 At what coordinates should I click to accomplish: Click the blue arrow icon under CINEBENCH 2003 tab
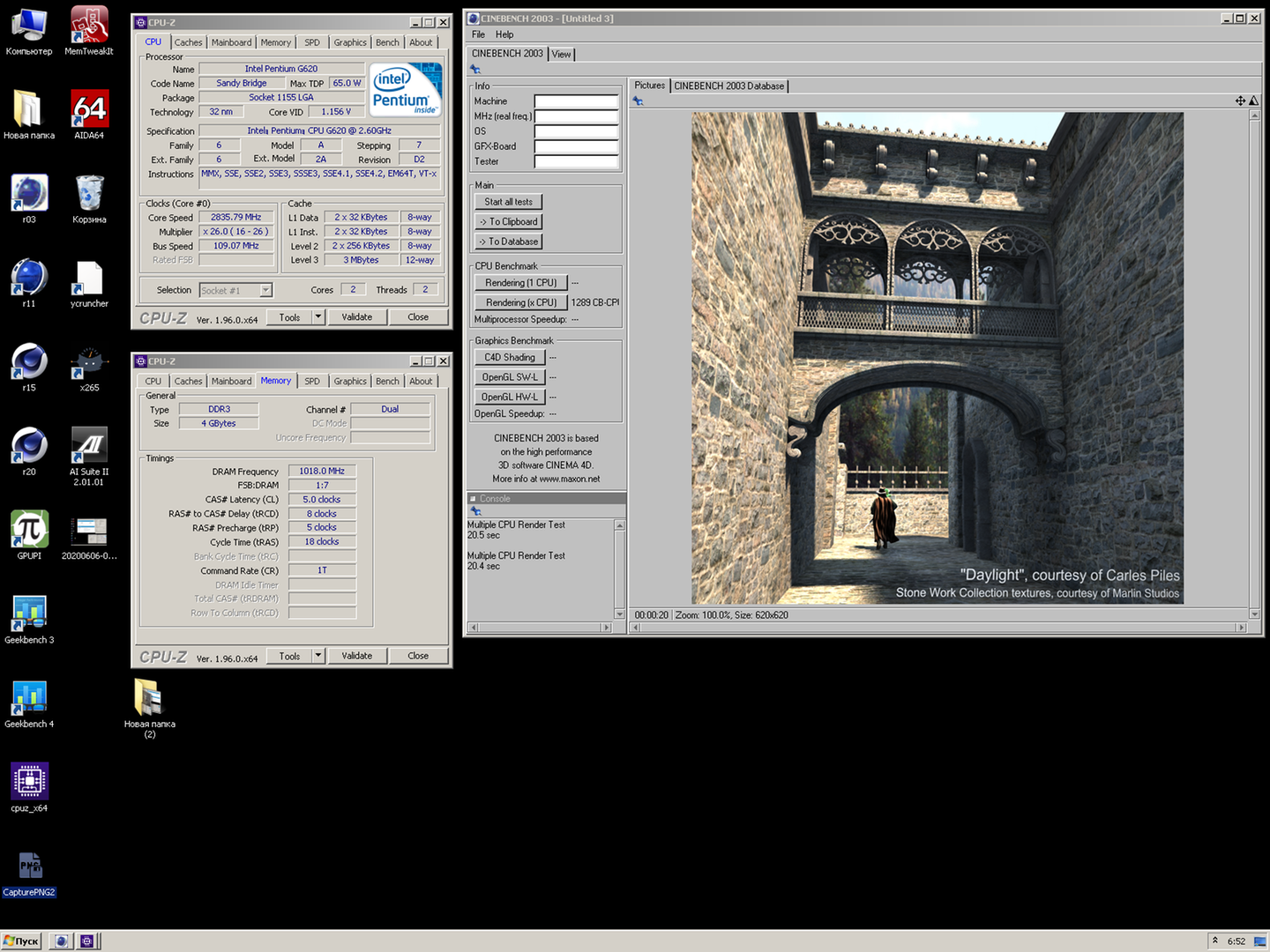click(x=476, y=70)
